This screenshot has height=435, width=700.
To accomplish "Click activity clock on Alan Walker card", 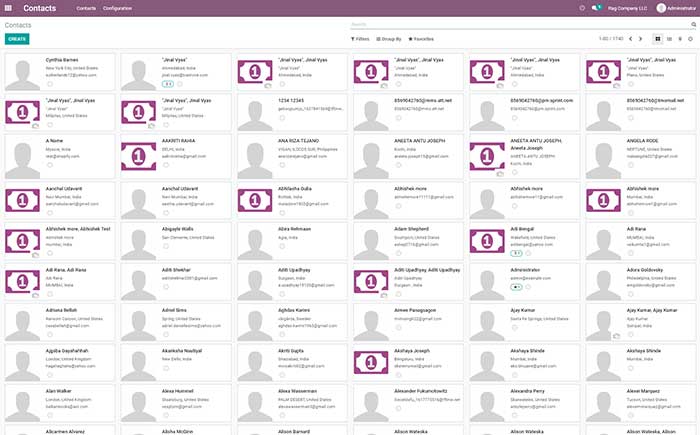I will pos(50,415).
